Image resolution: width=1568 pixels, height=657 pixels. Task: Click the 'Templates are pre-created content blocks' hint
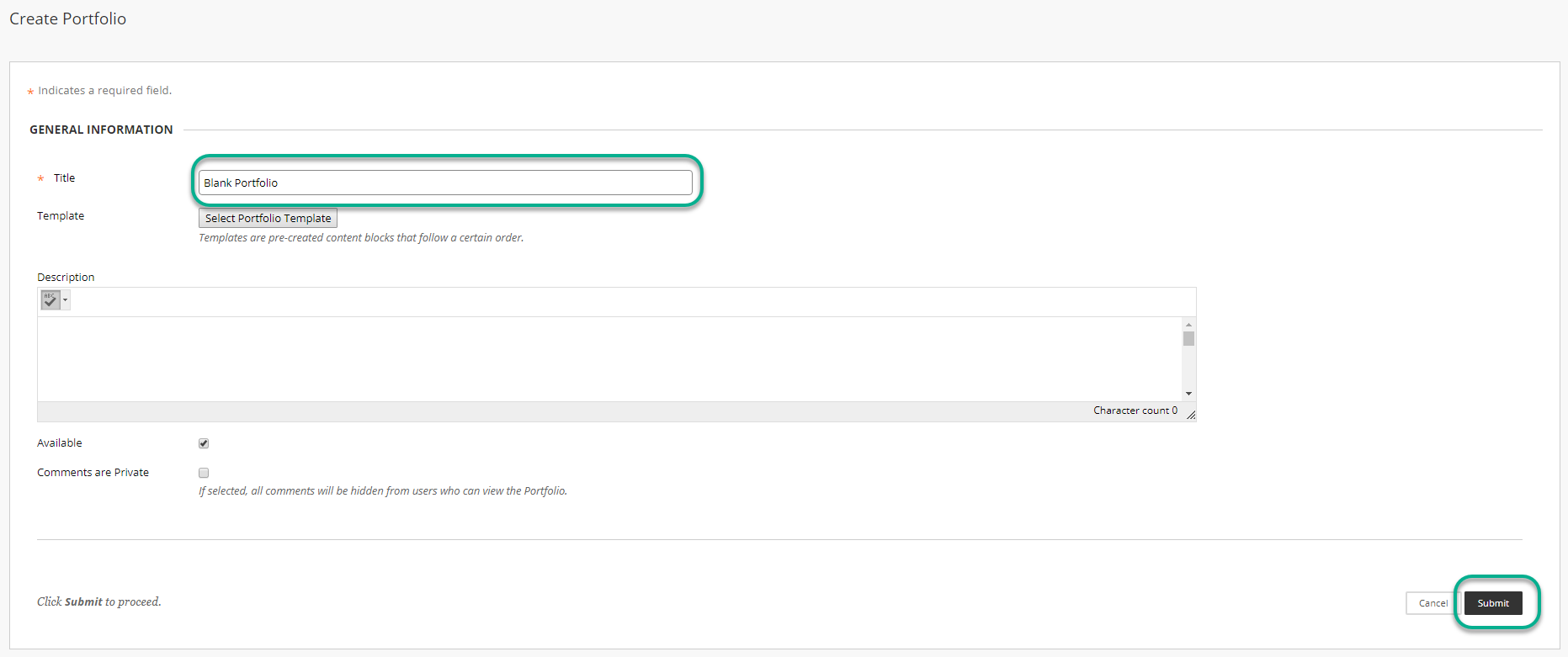361,238
